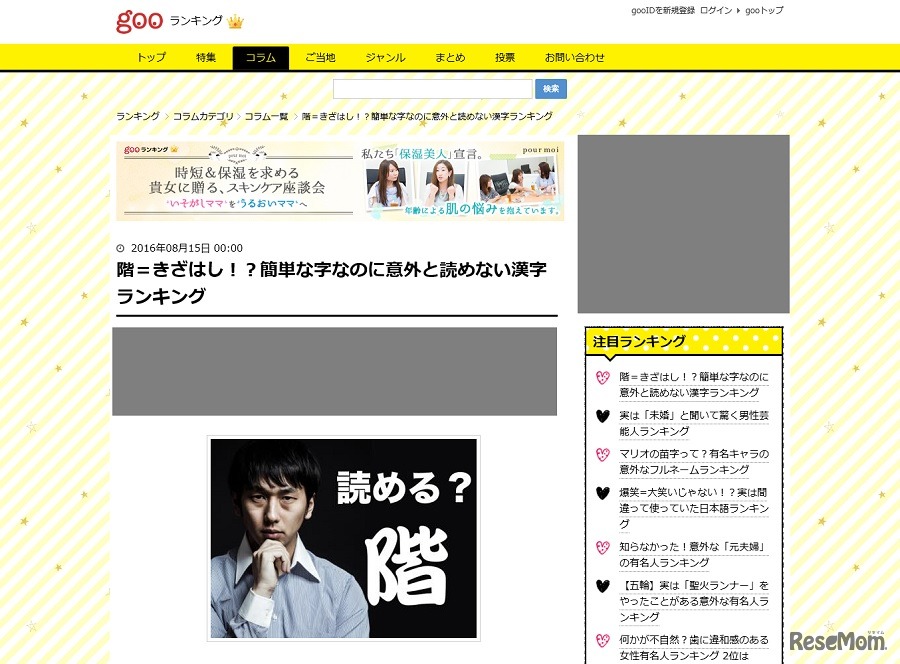Screen dimensions: 900x664
Task: Open 【五輪】聖火ランナー ranking link
Action: coord(693,601)
